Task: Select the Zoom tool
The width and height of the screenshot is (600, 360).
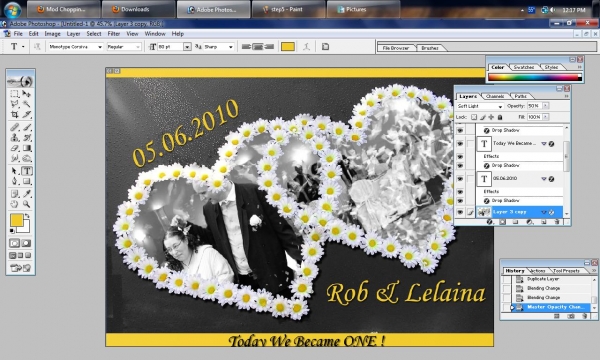Action: (x=26, y=204)
